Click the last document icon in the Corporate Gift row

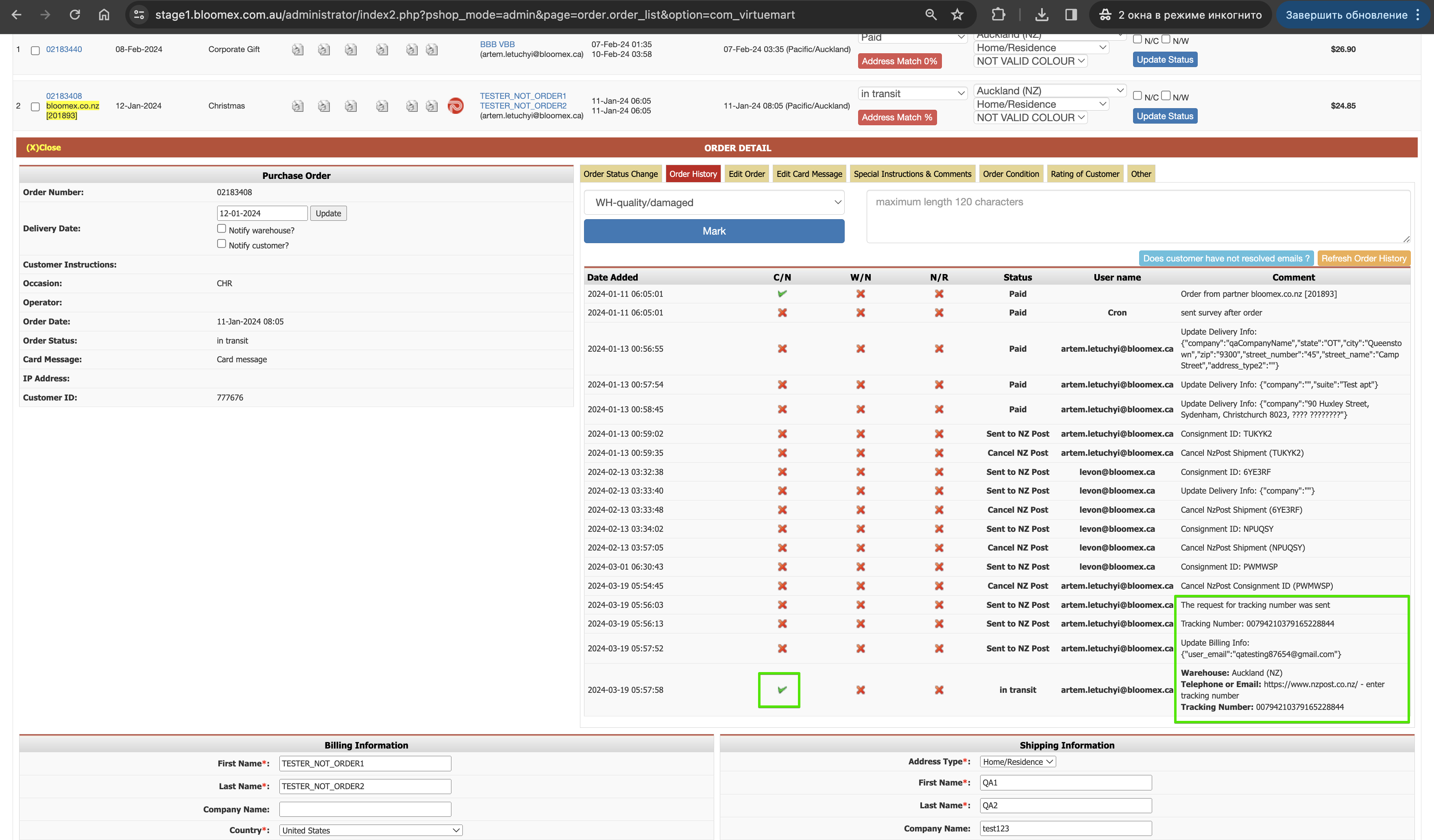[432, 50]
